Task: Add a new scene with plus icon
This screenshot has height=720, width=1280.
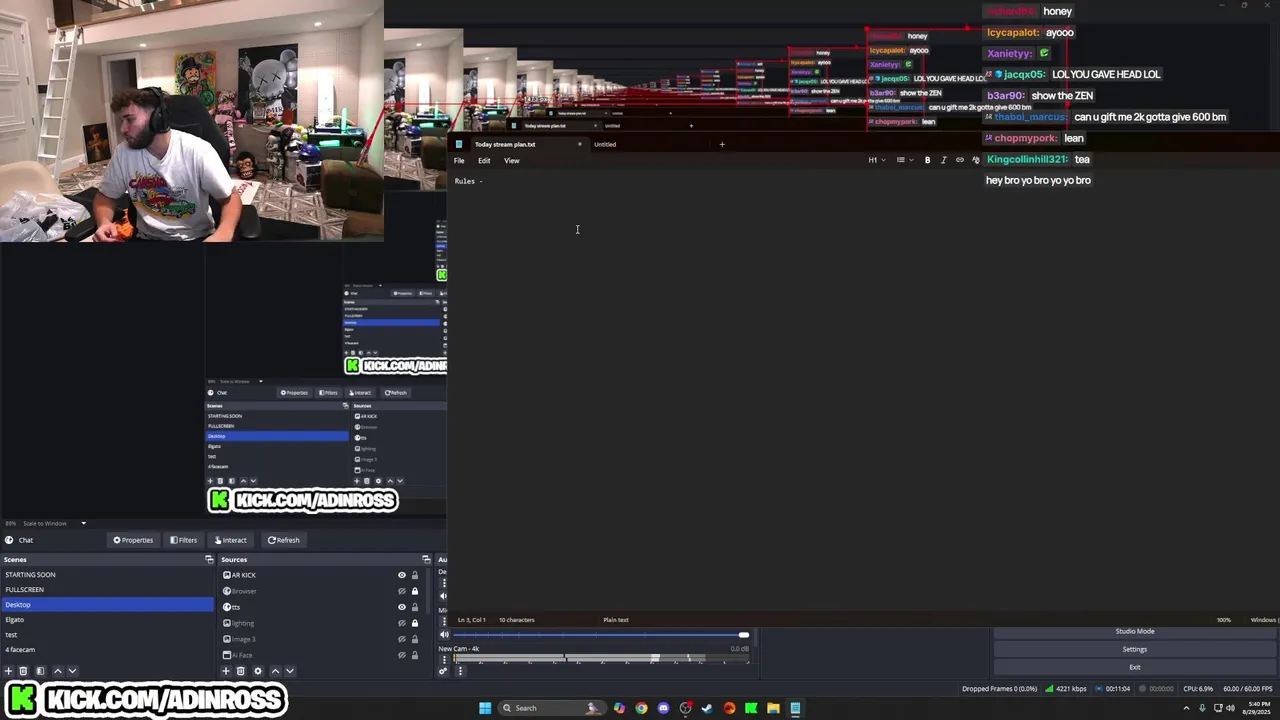Action: (9, 671)
